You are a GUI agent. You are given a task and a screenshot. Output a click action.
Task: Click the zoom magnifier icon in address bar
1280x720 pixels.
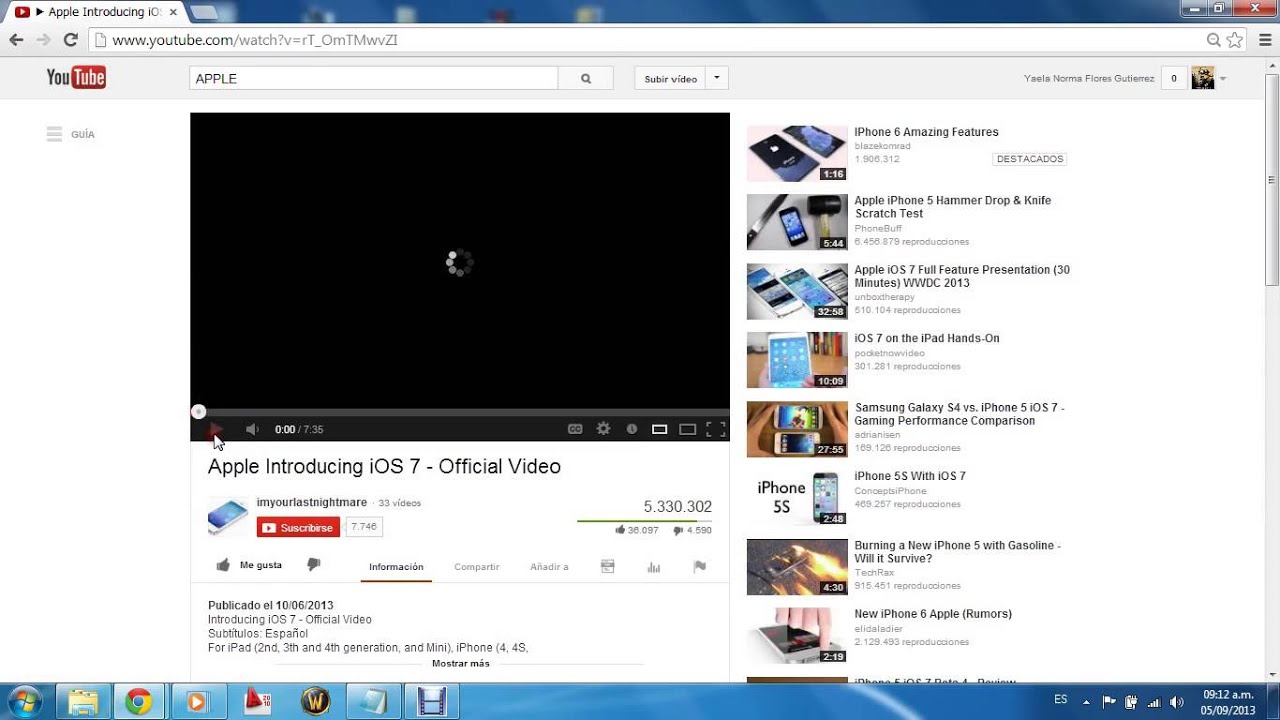click(x=1214, y=40)
